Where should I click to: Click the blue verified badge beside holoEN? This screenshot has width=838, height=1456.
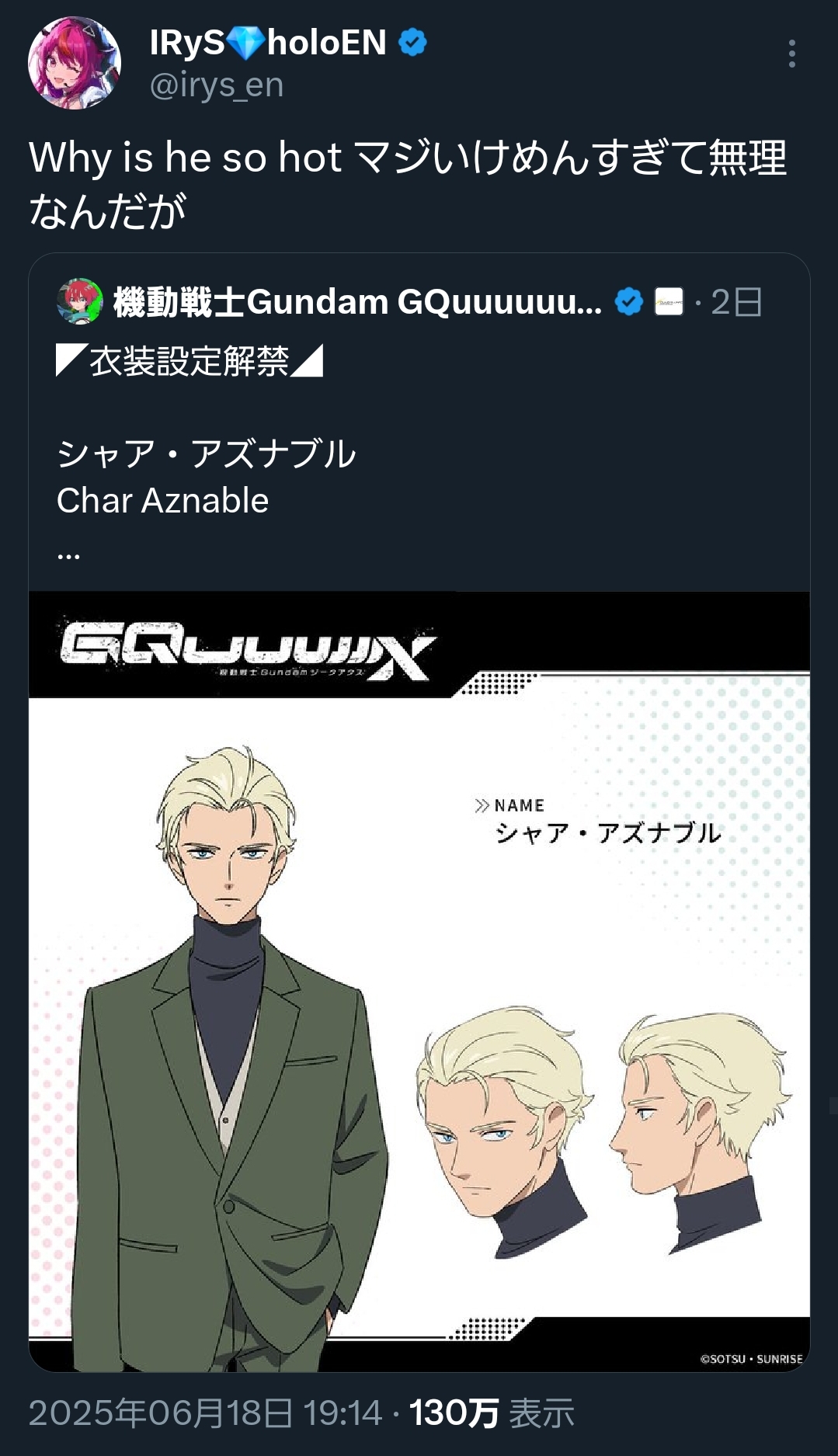click(413, 43)
